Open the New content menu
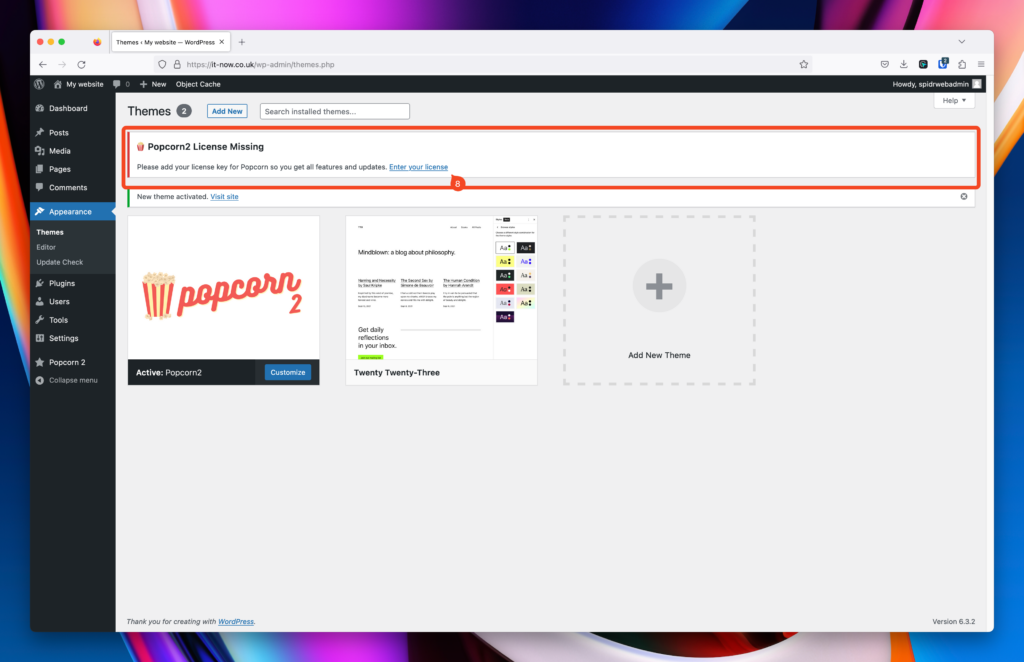Screen dimensions: 1024x662 click(x=153, y=84)
